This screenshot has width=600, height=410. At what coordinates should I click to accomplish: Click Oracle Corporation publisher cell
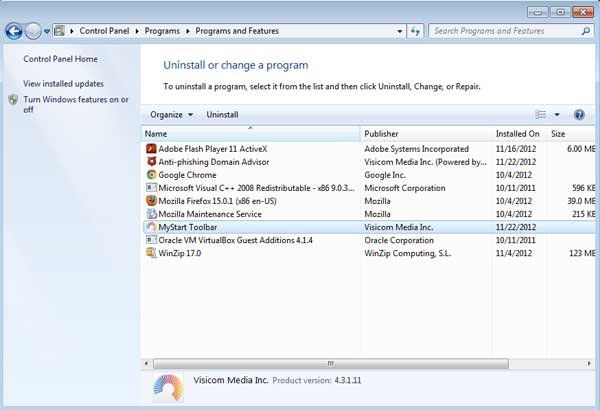(399, 240)
